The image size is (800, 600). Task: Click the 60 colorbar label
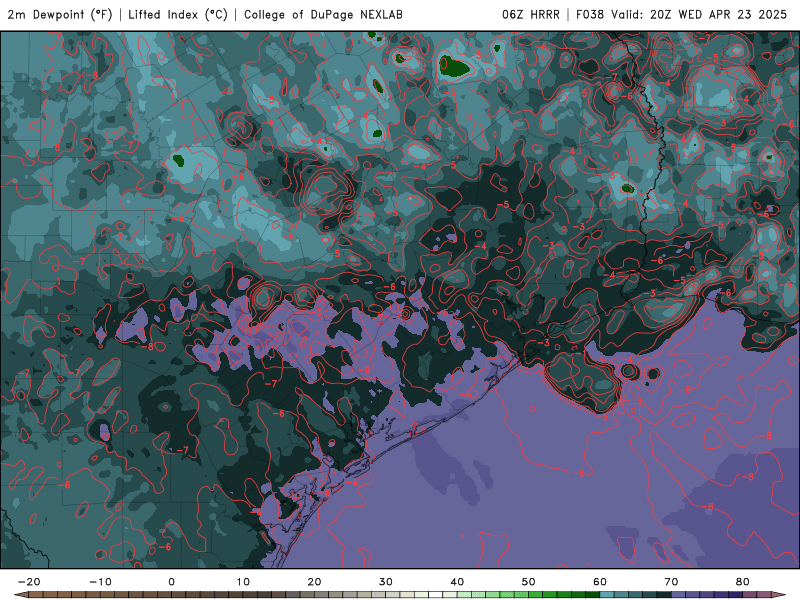tap(600, 582)
